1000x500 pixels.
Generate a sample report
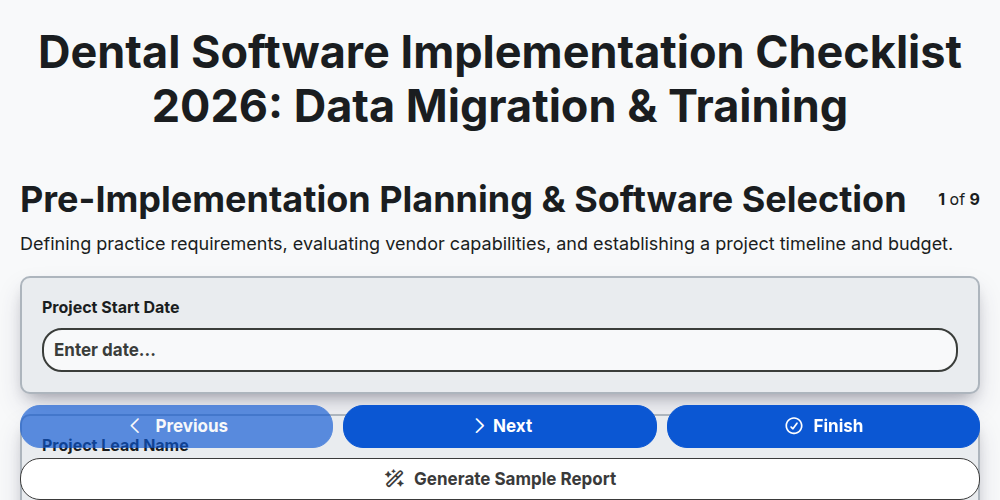[499, 479]
